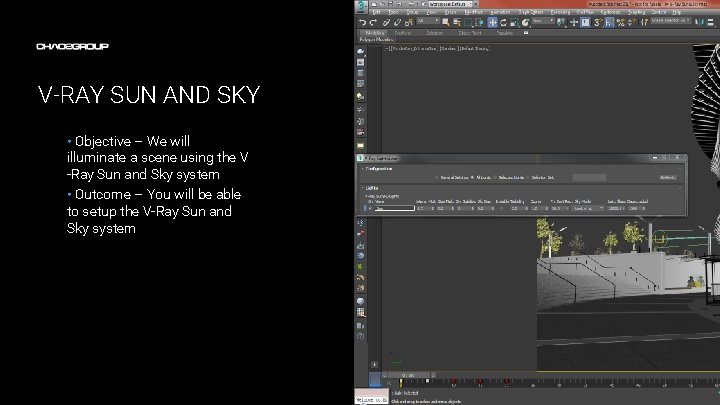Toggle Window/Crossing selection mode

479,22
